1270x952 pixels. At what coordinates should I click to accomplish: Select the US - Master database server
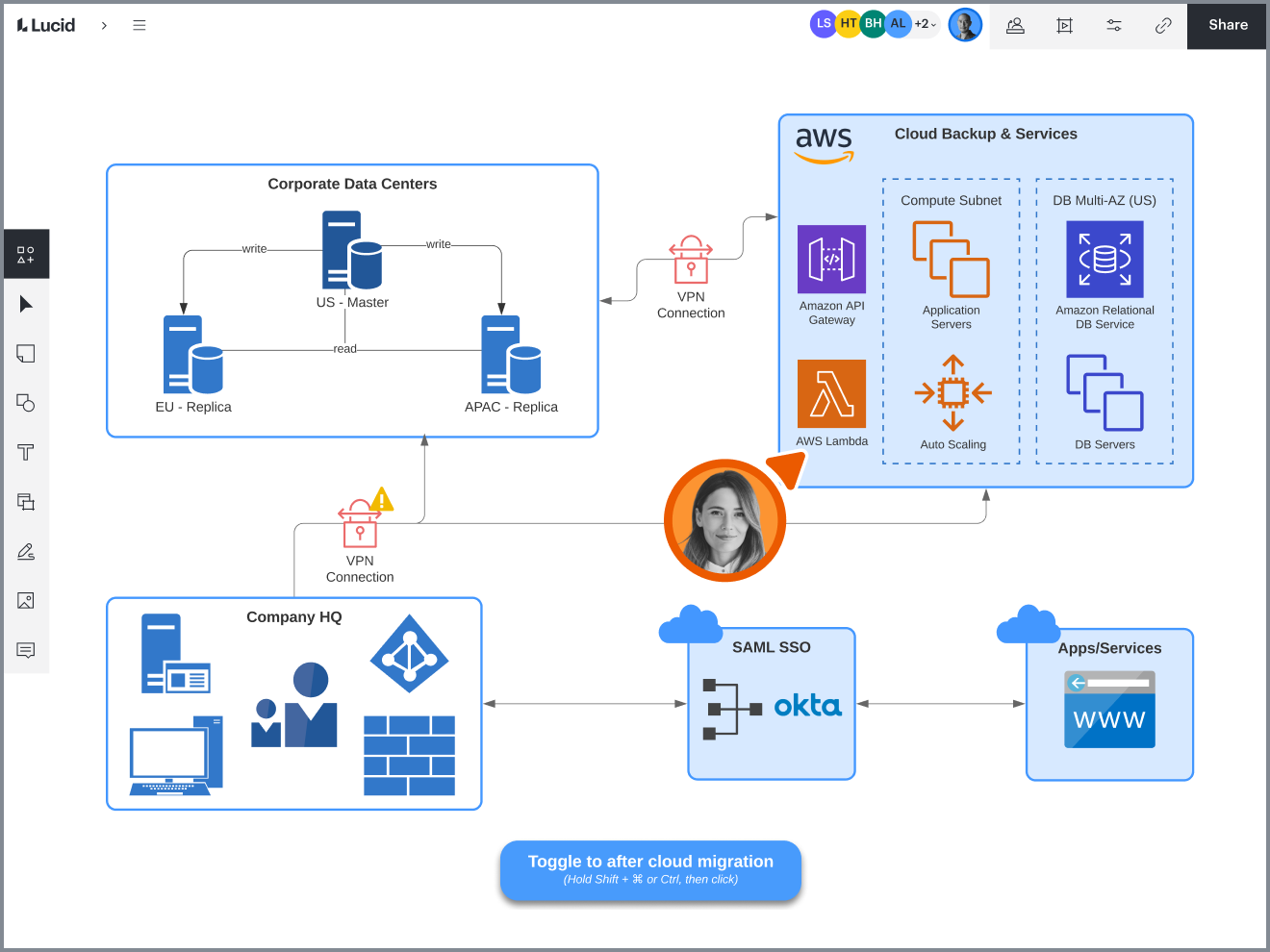click(x=352, y=250)
